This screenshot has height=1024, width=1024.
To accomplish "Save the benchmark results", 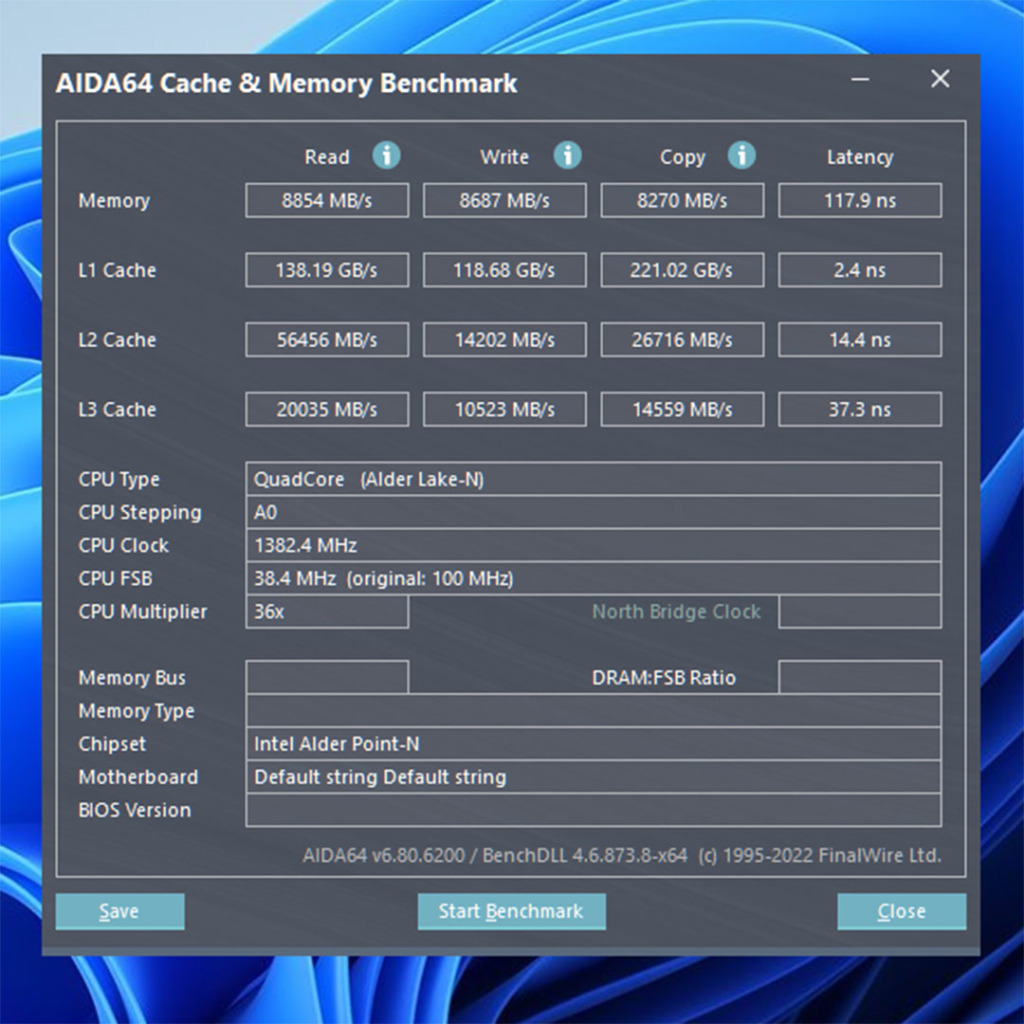I will pos(120,911).
